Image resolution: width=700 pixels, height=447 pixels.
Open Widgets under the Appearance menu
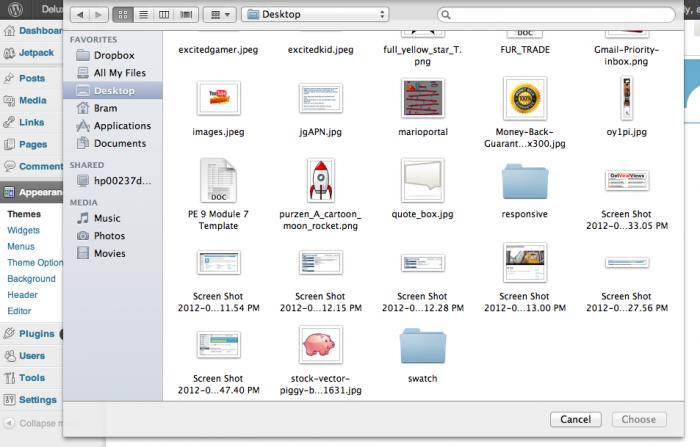23,230
